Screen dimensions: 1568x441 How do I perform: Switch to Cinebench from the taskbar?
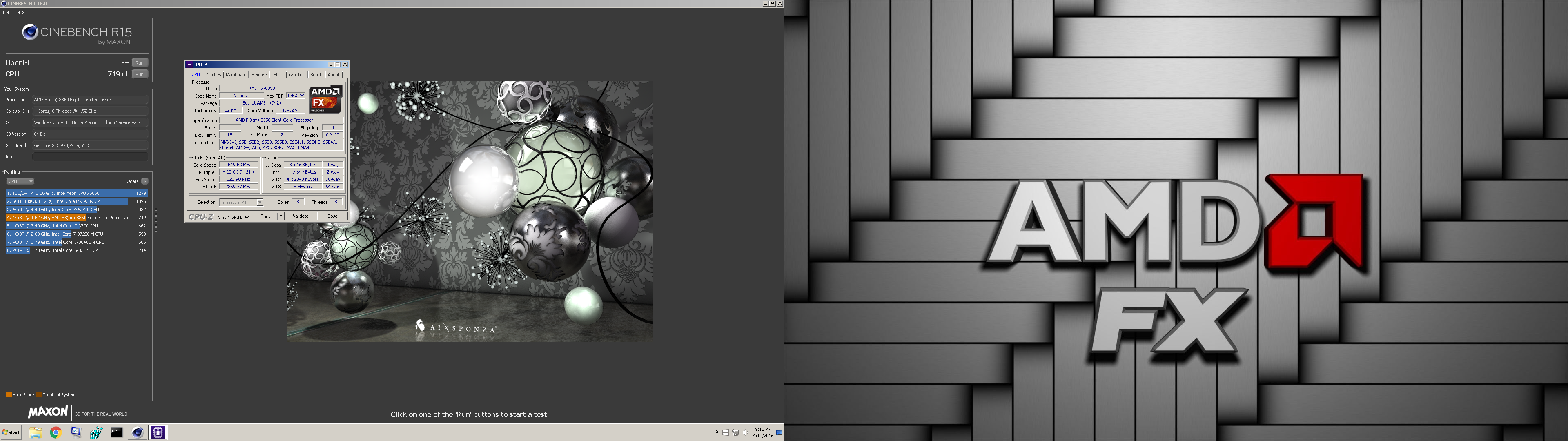point(138,432)
